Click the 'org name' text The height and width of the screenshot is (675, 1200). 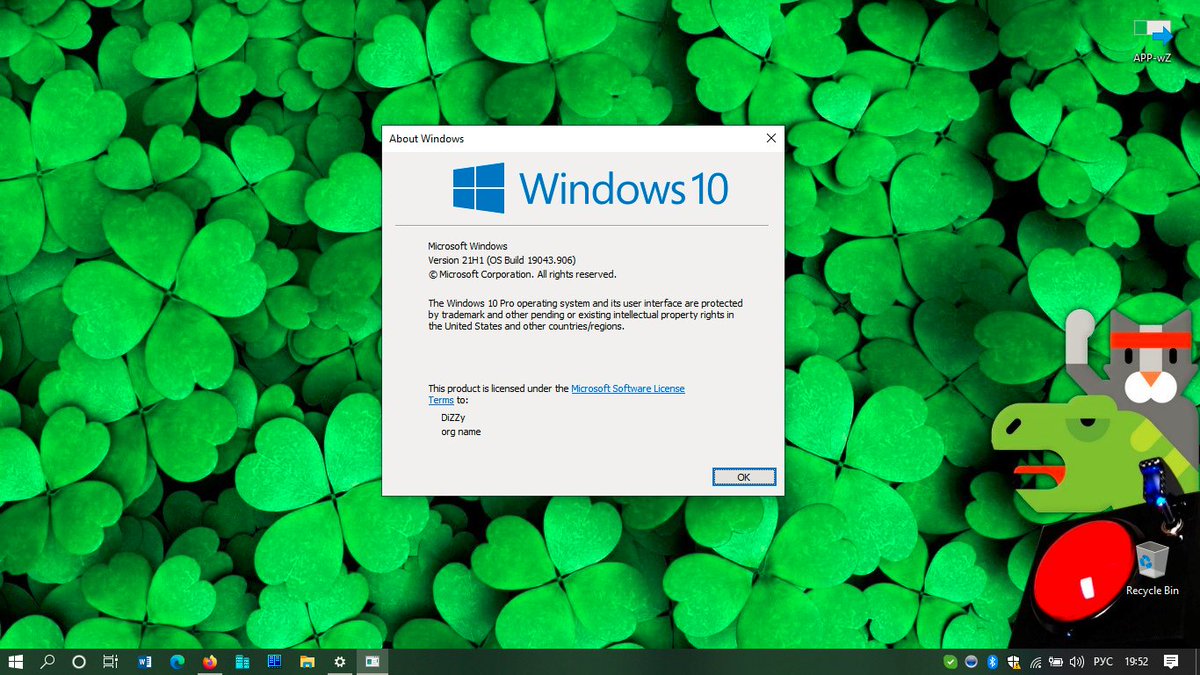tap(461, 432)
